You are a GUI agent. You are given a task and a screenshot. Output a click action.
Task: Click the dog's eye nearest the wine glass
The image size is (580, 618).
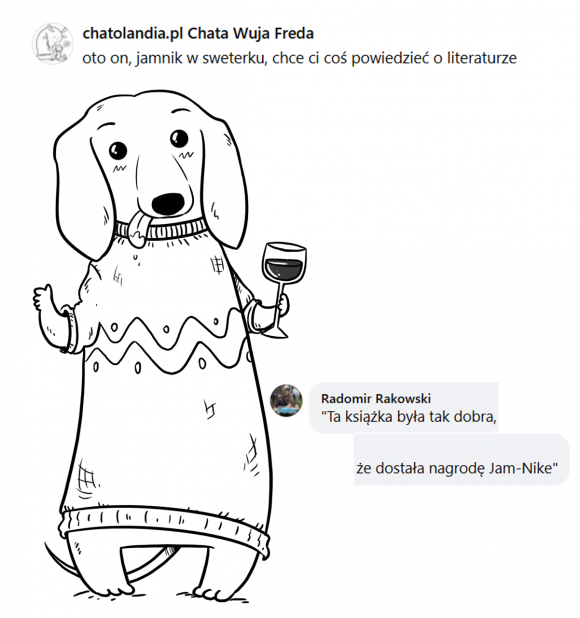click(179, 138)
